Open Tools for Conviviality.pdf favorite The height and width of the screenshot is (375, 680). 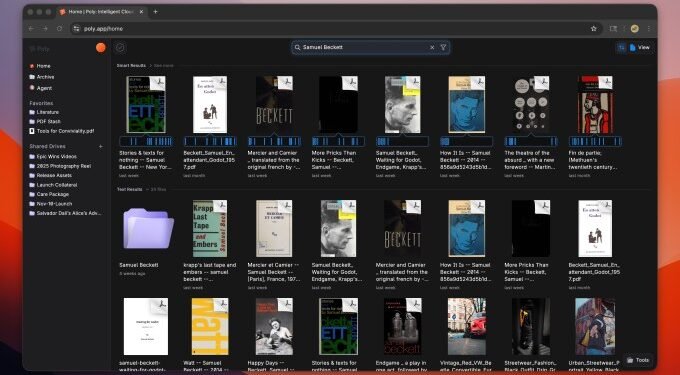pyautogui.click(x=62, y=131)
